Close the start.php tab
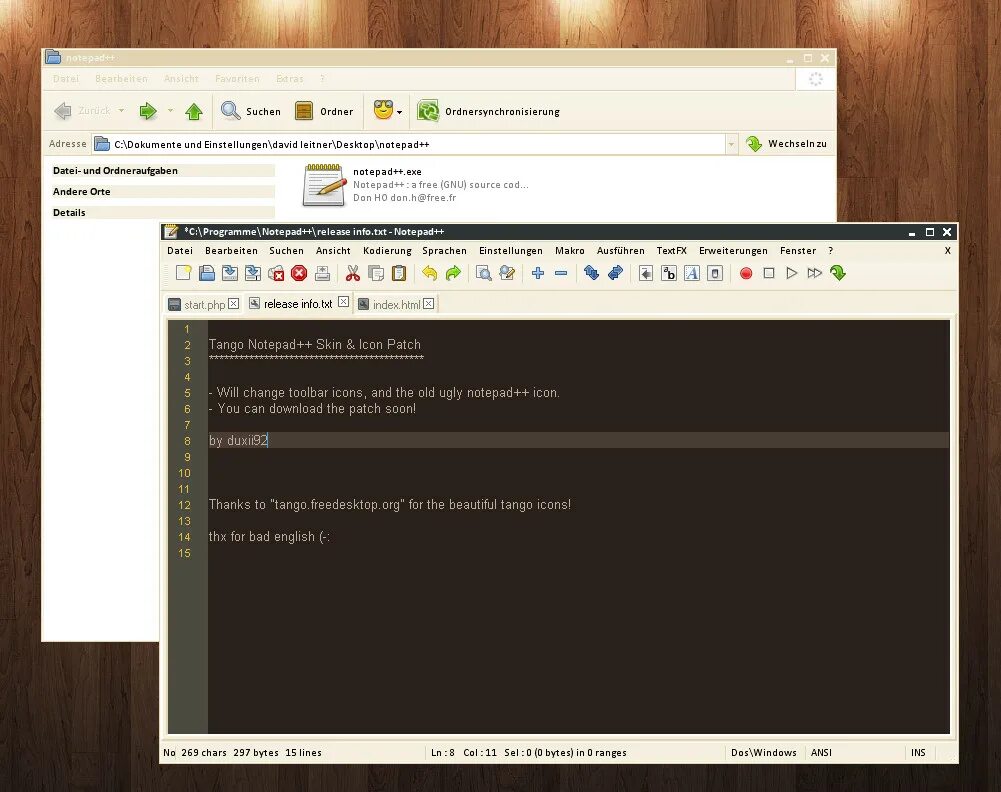 (234, 304)
